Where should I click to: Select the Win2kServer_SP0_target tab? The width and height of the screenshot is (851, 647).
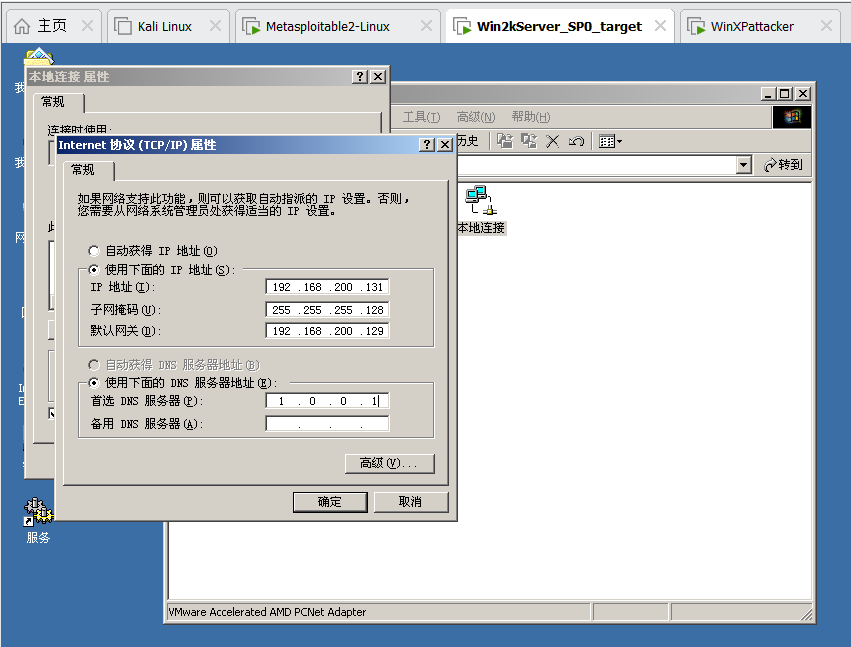[559, 26]
